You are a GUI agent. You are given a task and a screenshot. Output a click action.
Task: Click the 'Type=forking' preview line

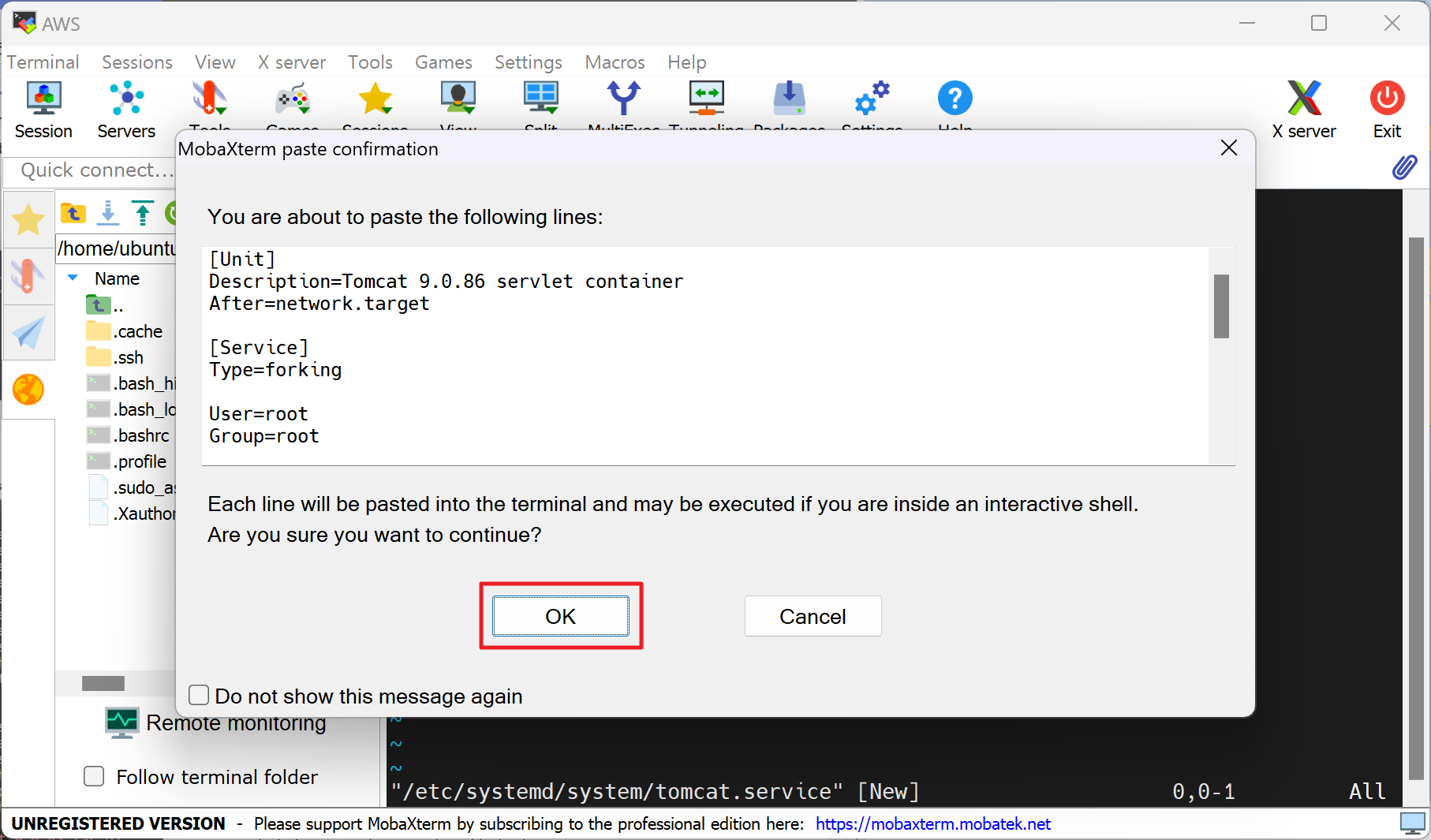click(275, 370)
